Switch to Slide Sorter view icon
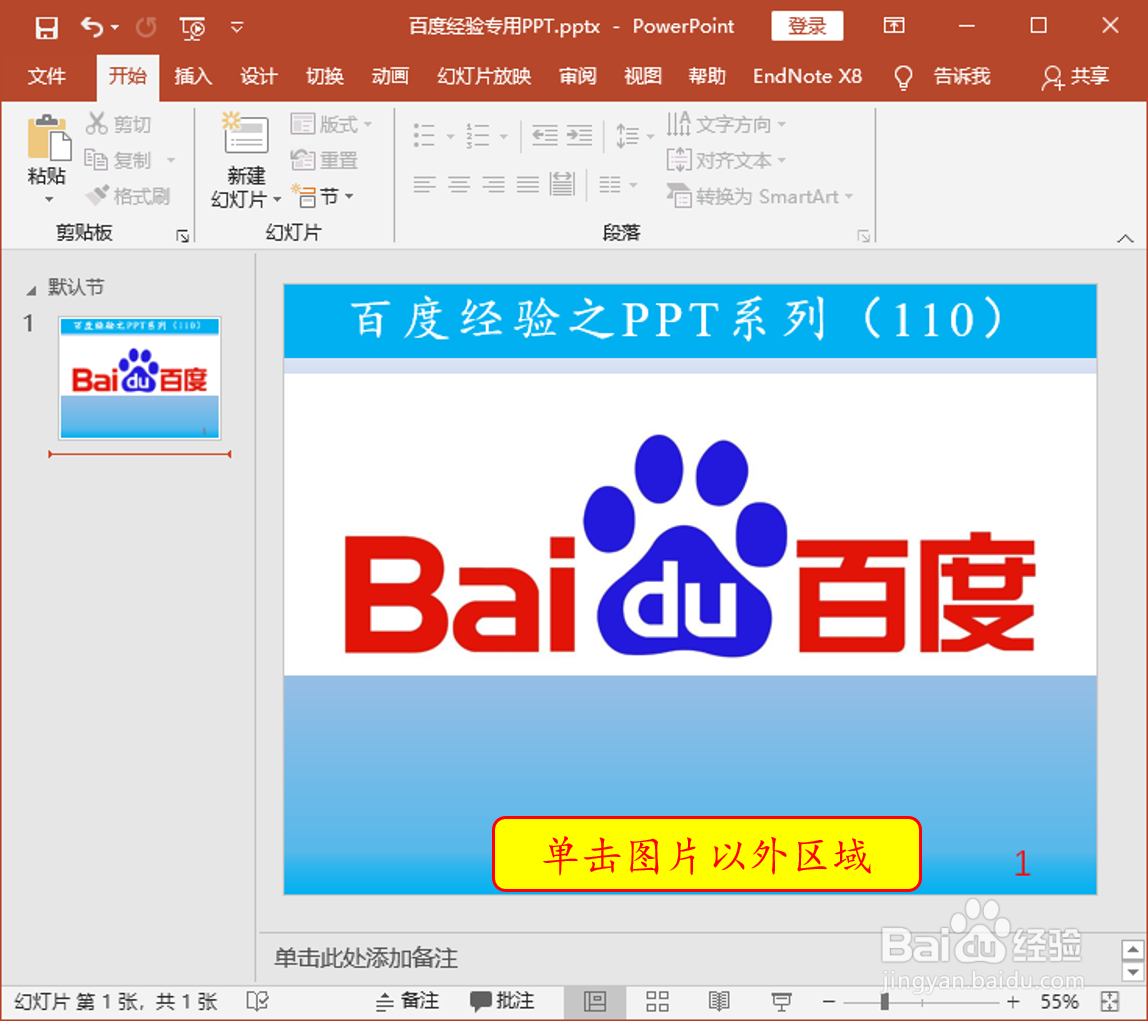Viewport: 1148px width, 1021px height. tap(657, 1001)
